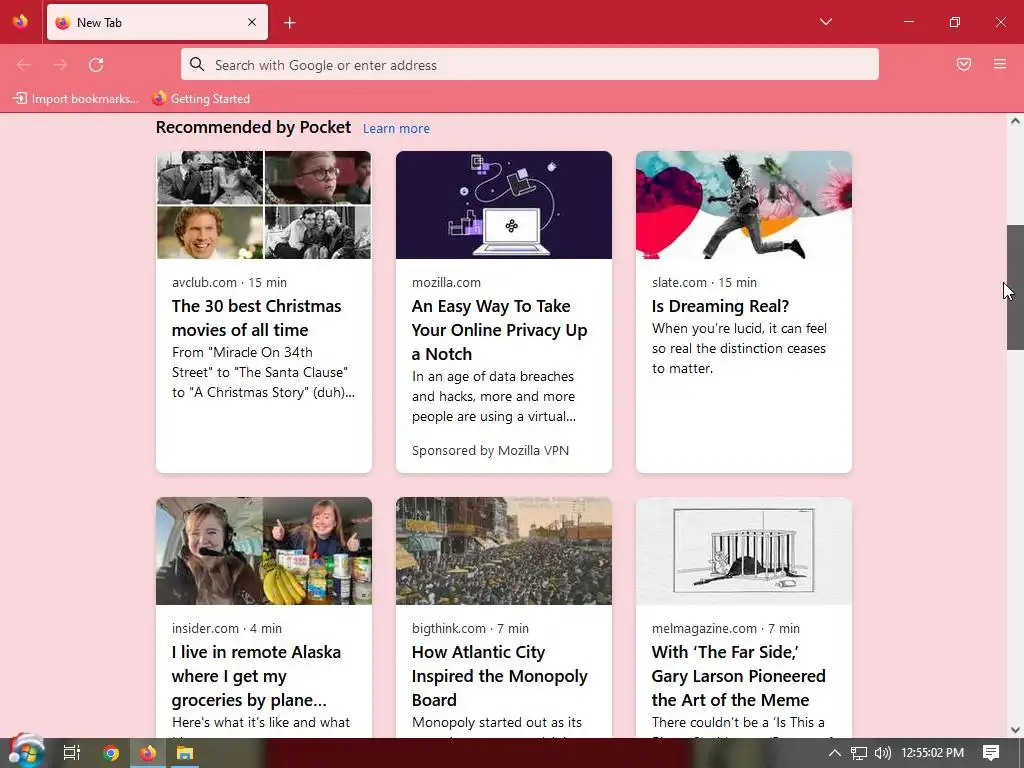The image size is (1024, 768).
Task: Click the Firefox View icon in tab strip
Action: pyautogui.click(x=20, y=22)
